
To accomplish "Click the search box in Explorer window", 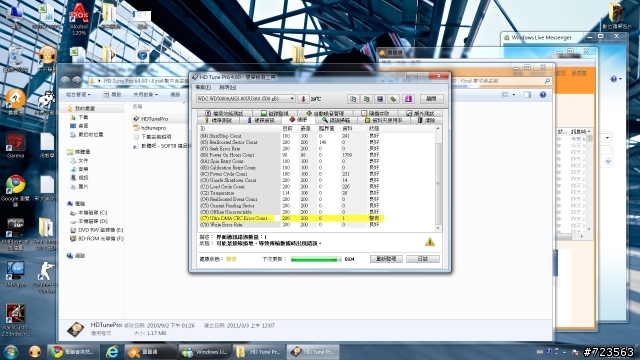I will coord(502,81).
